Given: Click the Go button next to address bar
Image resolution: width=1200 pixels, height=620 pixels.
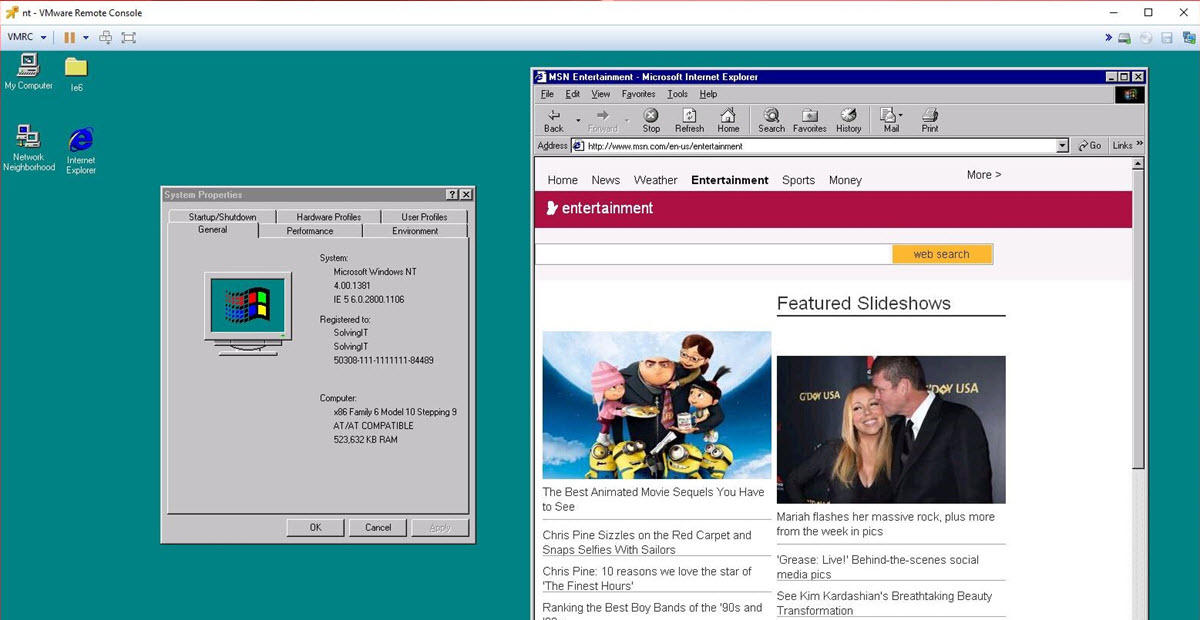Looking at the screenshot, I should pyautogui.click(x=1090, y=146).
